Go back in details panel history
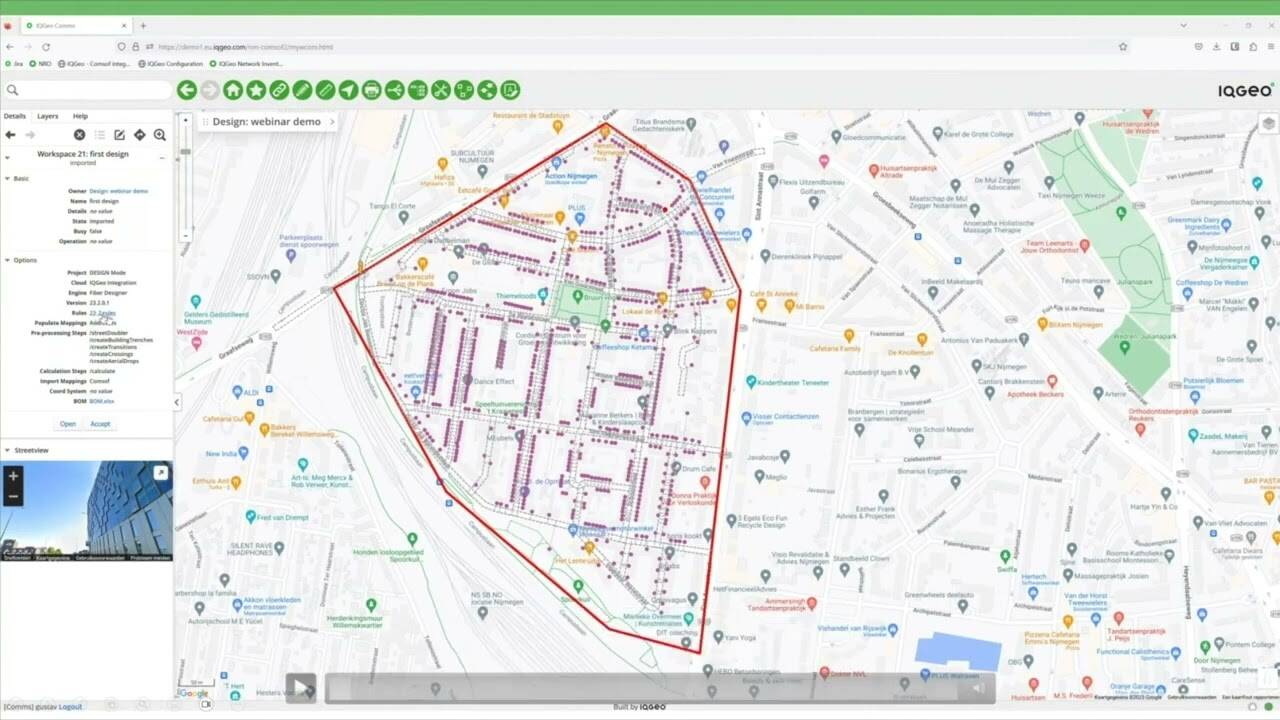1280x720 pixels. pyautogui.click(x=11, y=135)
